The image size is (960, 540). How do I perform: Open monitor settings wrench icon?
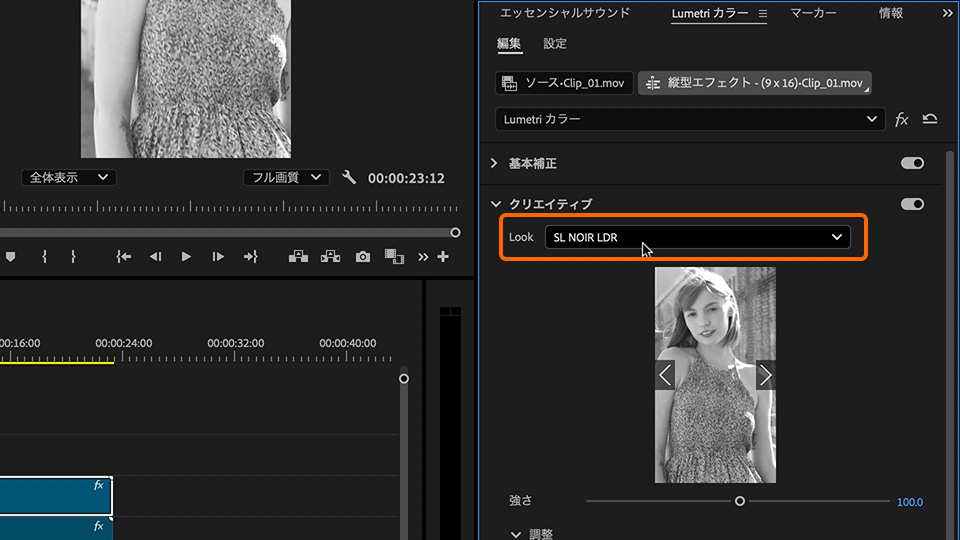(x=349, y=178)
